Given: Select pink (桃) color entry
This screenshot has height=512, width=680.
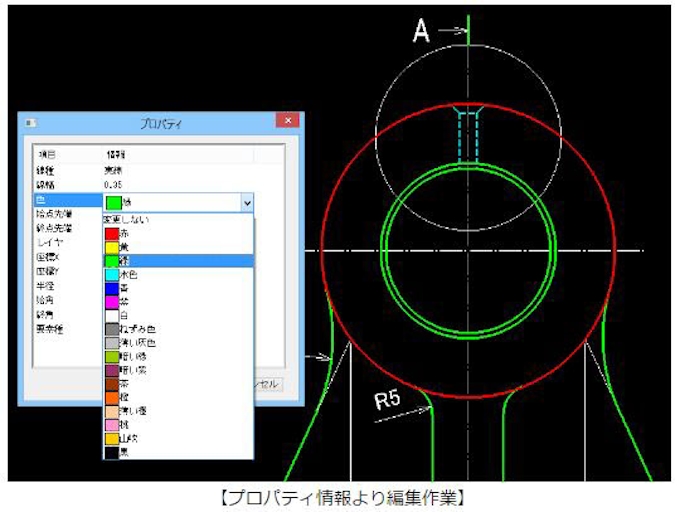Looking at the screenshot, I should [124, 425].
